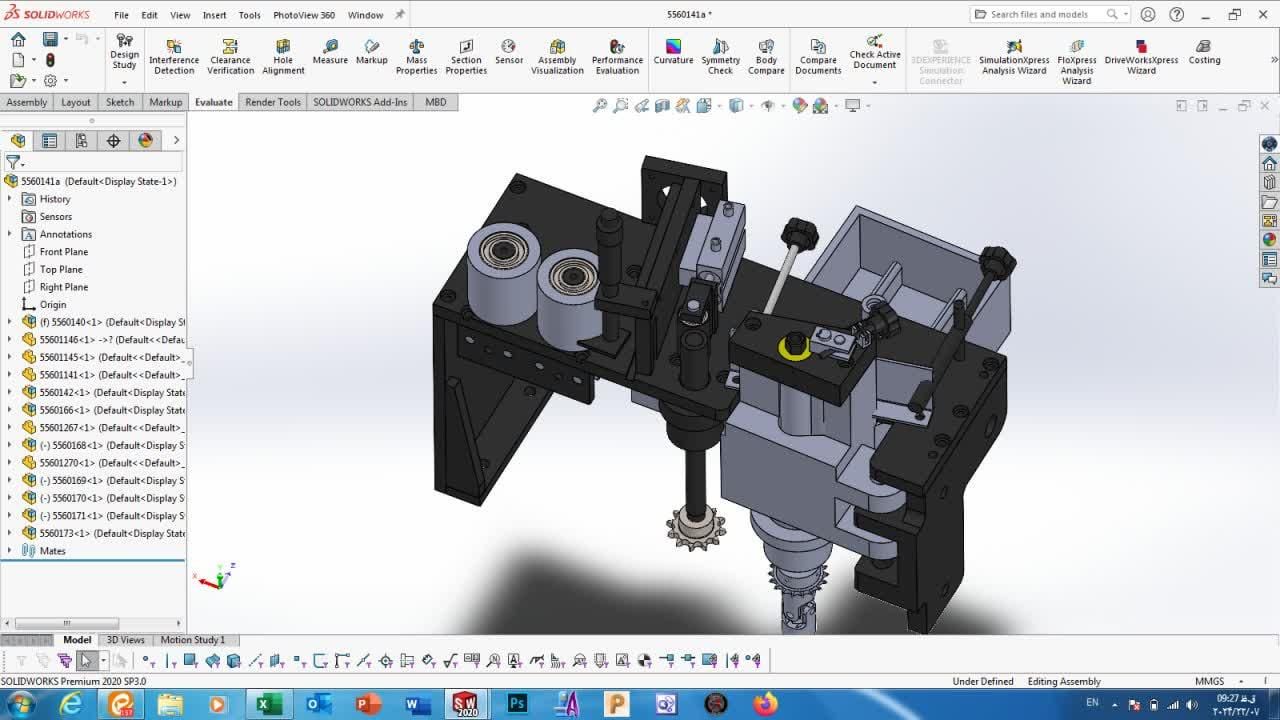Switch to the Render Tools tab
This screenshot has height=720, width=1280.
coord(273,102)
